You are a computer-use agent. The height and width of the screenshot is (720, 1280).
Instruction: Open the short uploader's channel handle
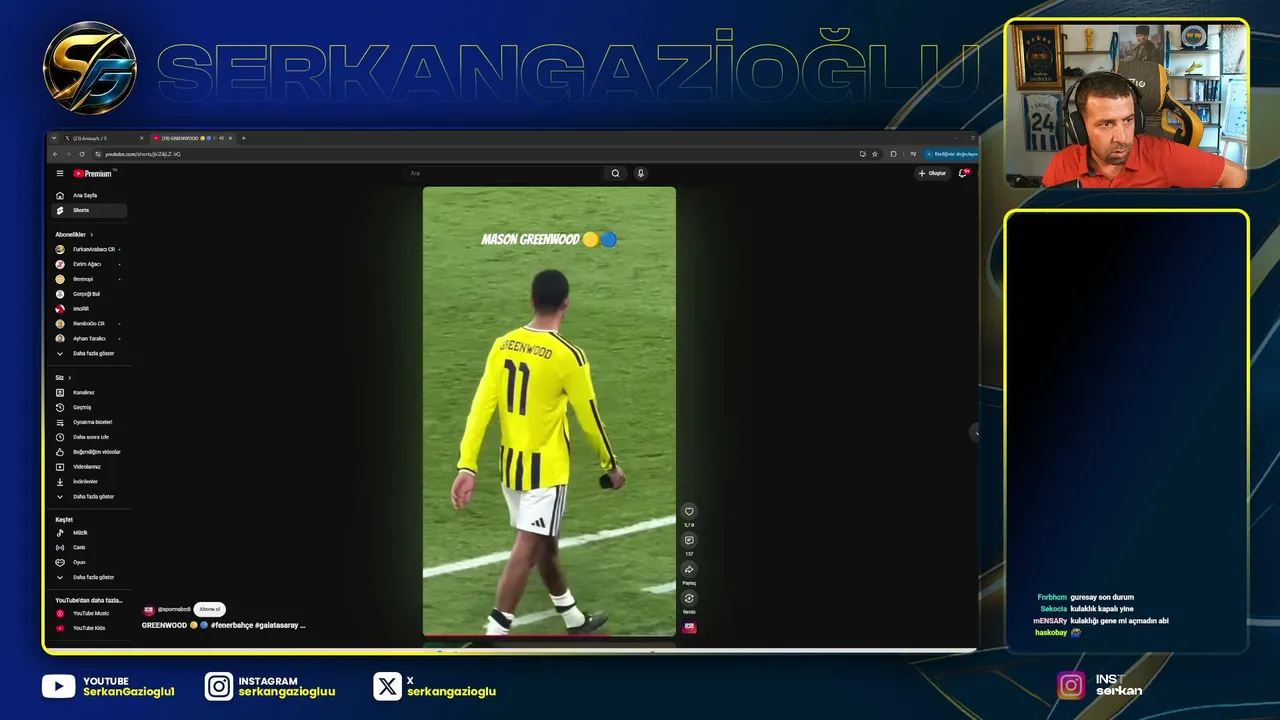pos(174,609)
